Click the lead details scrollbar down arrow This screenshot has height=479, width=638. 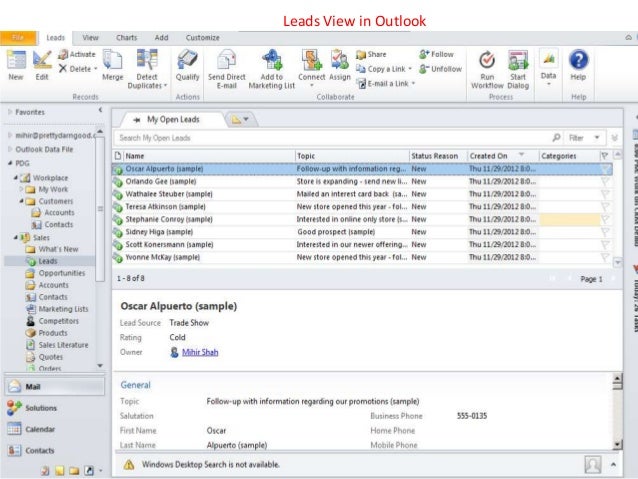pos(617,445)
